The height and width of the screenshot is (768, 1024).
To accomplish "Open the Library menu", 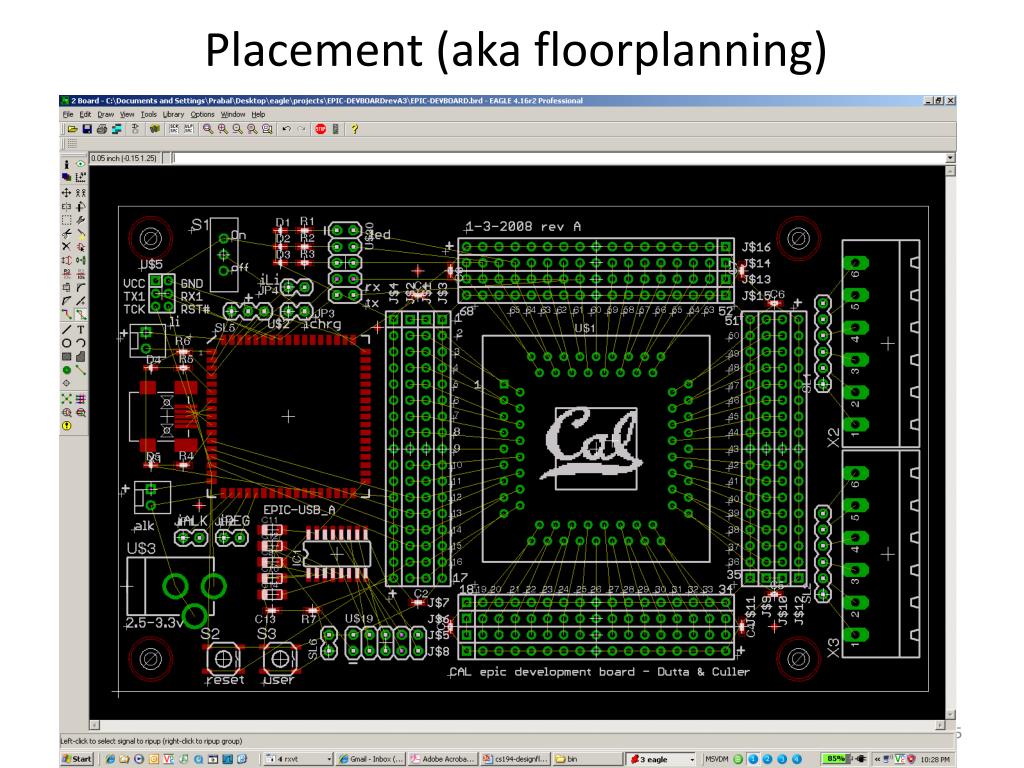I will (173, 114).
